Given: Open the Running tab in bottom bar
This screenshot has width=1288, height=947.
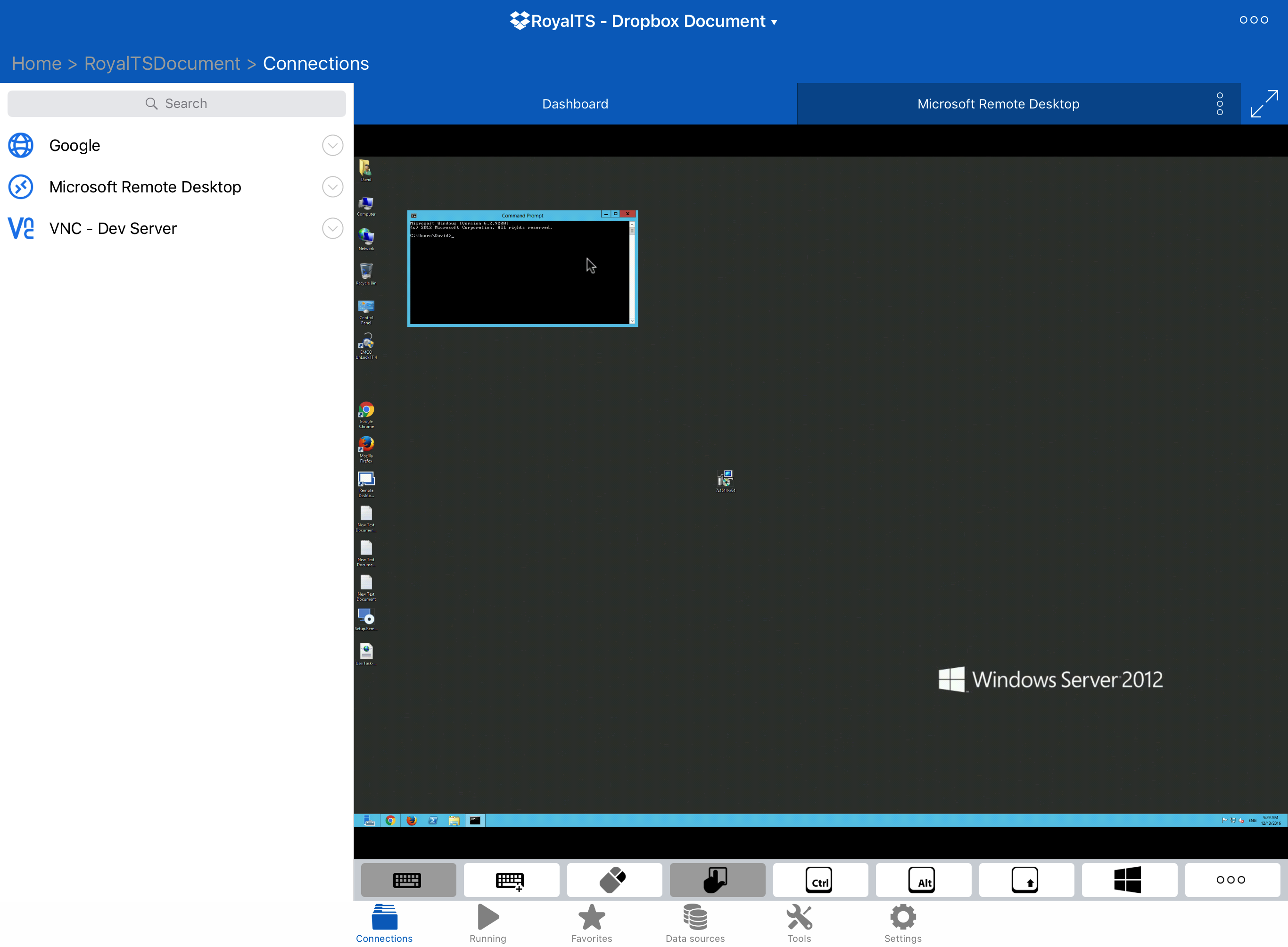Looking at the screenshot, I should tap(487, 923).
